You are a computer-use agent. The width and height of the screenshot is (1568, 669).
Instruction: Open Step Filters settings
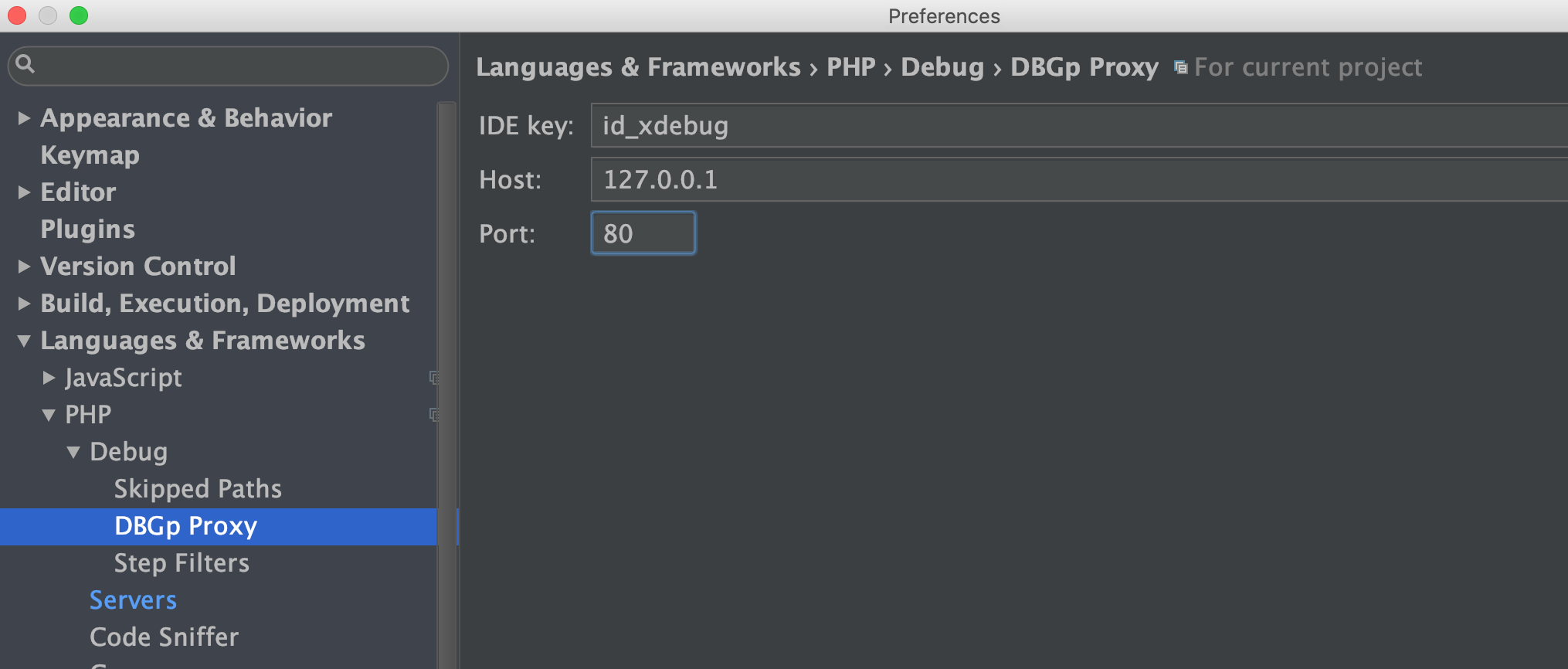[x=182, y=563]
